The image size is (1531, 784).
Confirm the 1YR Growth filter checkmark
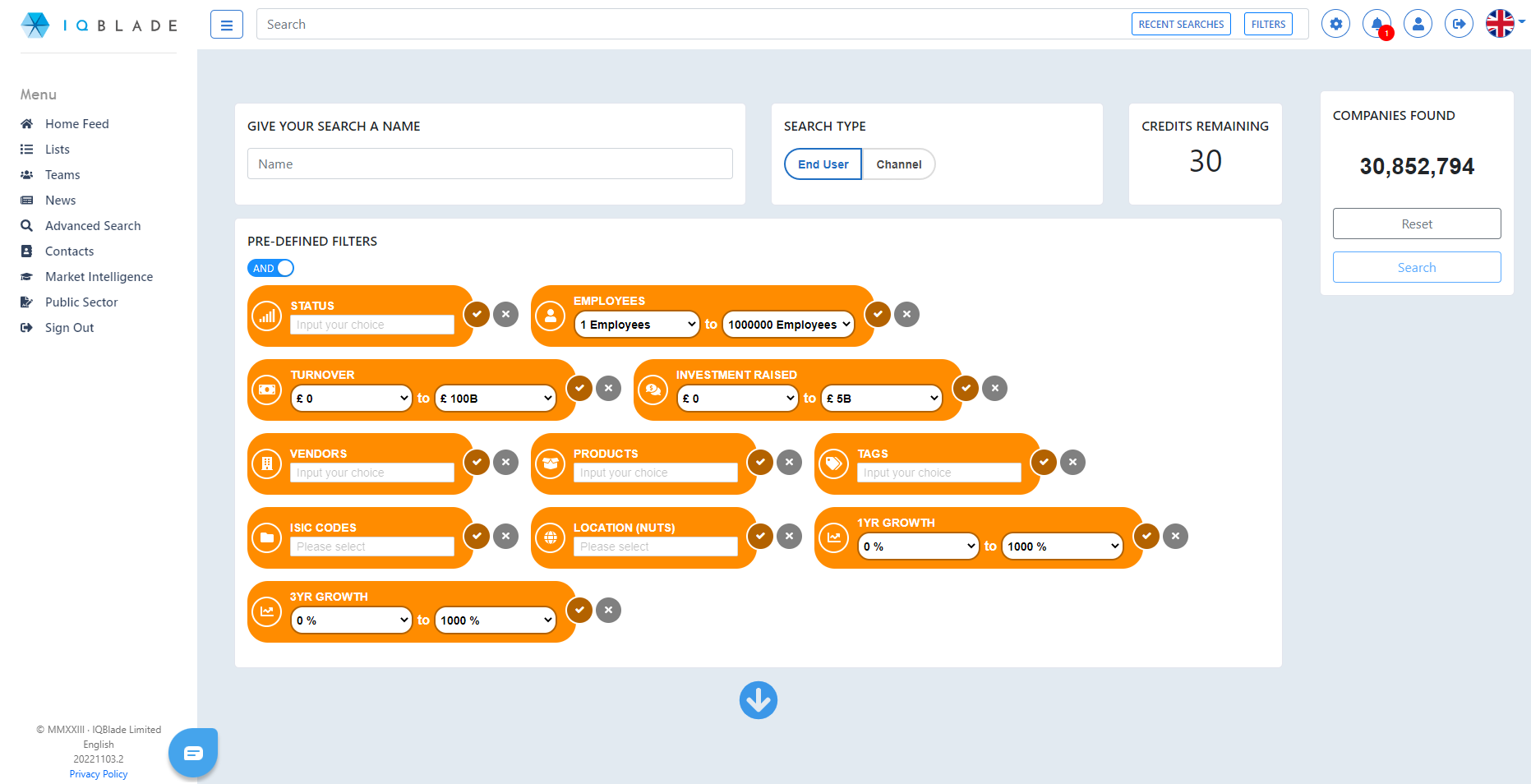pos(1146,536)
